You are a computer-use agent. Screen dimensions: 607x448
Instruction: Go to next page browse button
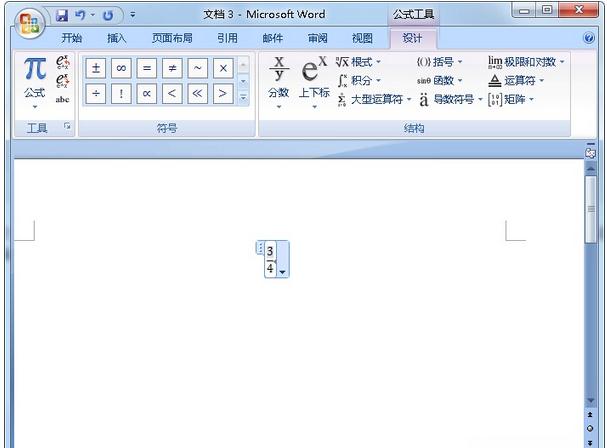pos(590,442)
